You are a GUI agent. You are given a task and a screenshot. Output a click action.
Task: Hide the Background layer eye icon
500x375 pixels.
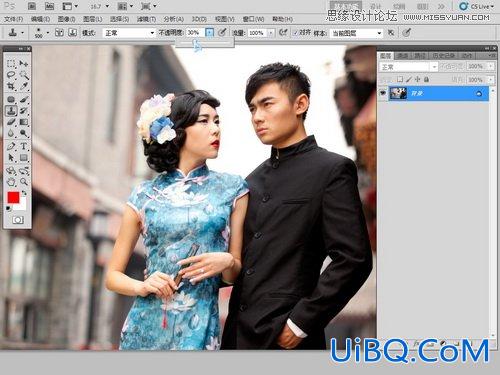coord(383,94)
